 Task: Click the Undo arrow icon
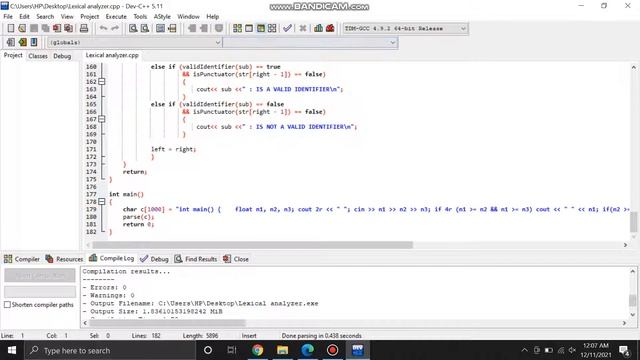pos(103,28)
